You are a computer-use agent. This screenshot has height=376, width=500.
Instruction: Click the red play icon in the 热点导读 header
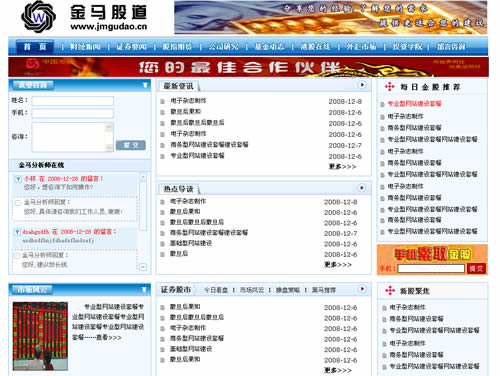(x=362, y=188)
